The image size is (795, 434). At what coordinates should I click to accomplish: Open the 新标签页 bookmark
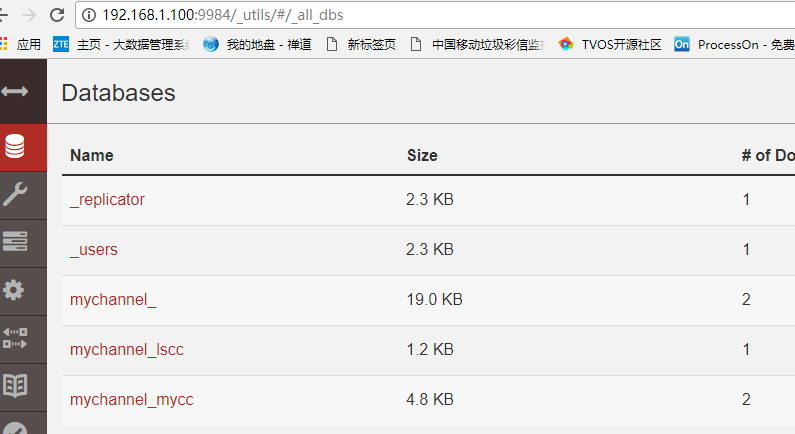[x=361, y=45]
